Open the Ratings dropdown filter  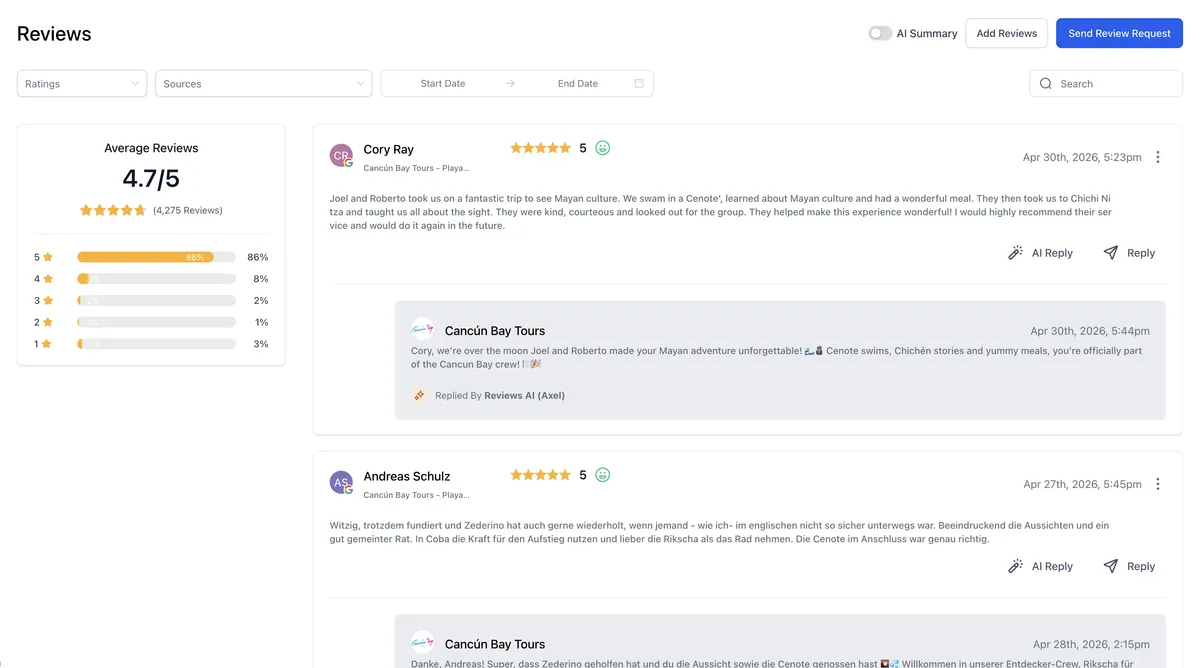(x=82, y=84)
